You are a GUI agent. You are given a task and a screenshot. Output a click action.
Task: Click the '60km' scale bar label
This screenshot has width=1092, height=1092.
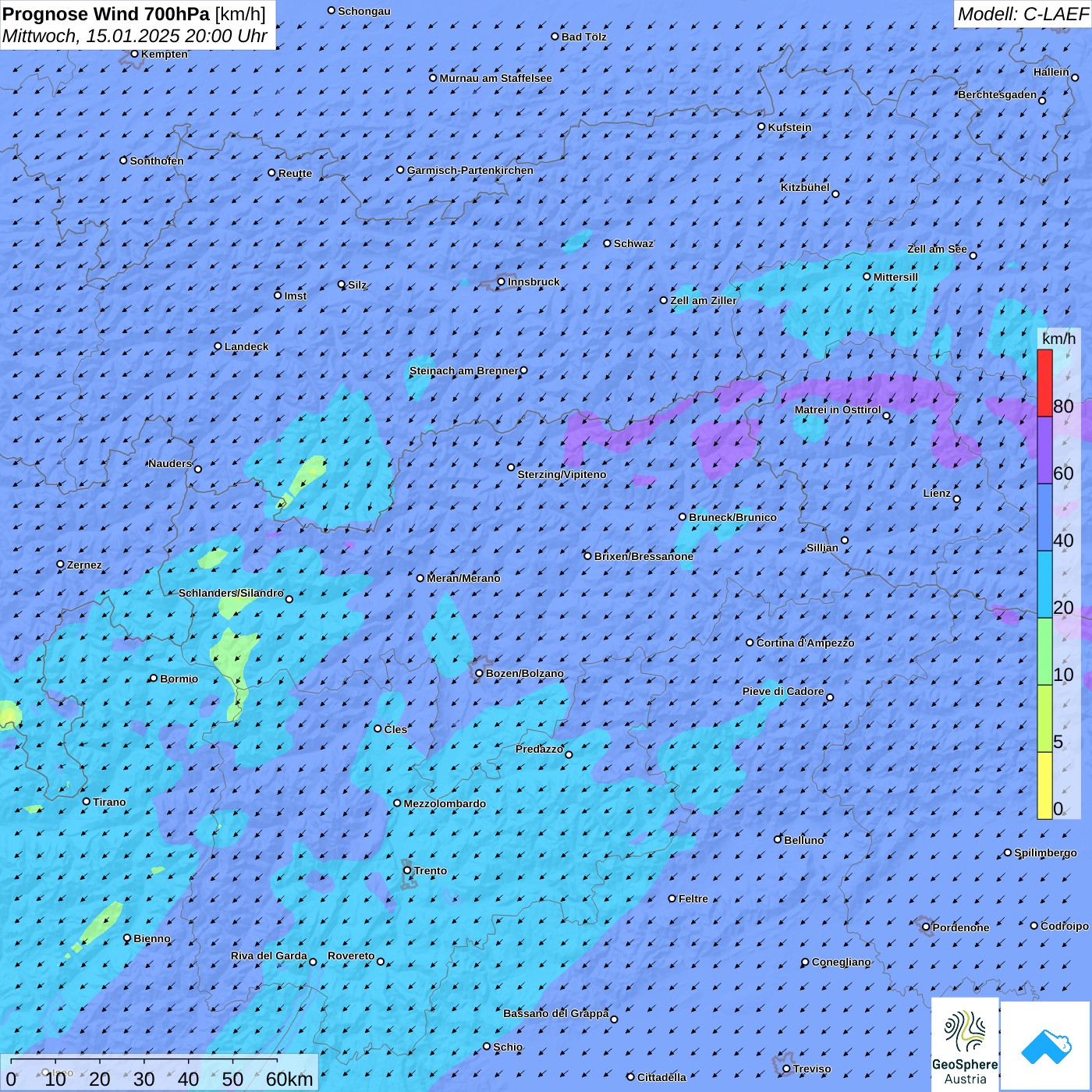coord(289,1079)
